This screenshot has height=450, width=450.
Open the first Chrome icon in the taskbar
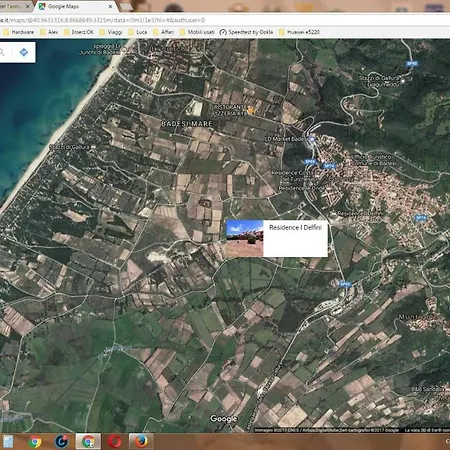point(35,441)
